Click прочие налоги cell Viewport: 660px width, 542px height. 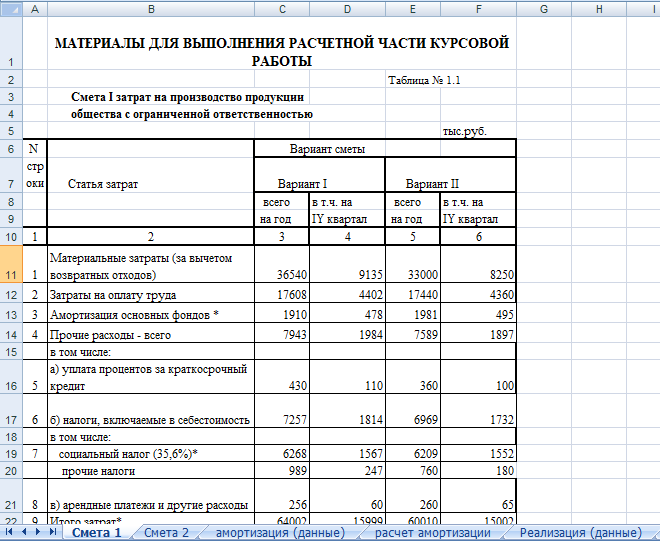click(151, 470)
